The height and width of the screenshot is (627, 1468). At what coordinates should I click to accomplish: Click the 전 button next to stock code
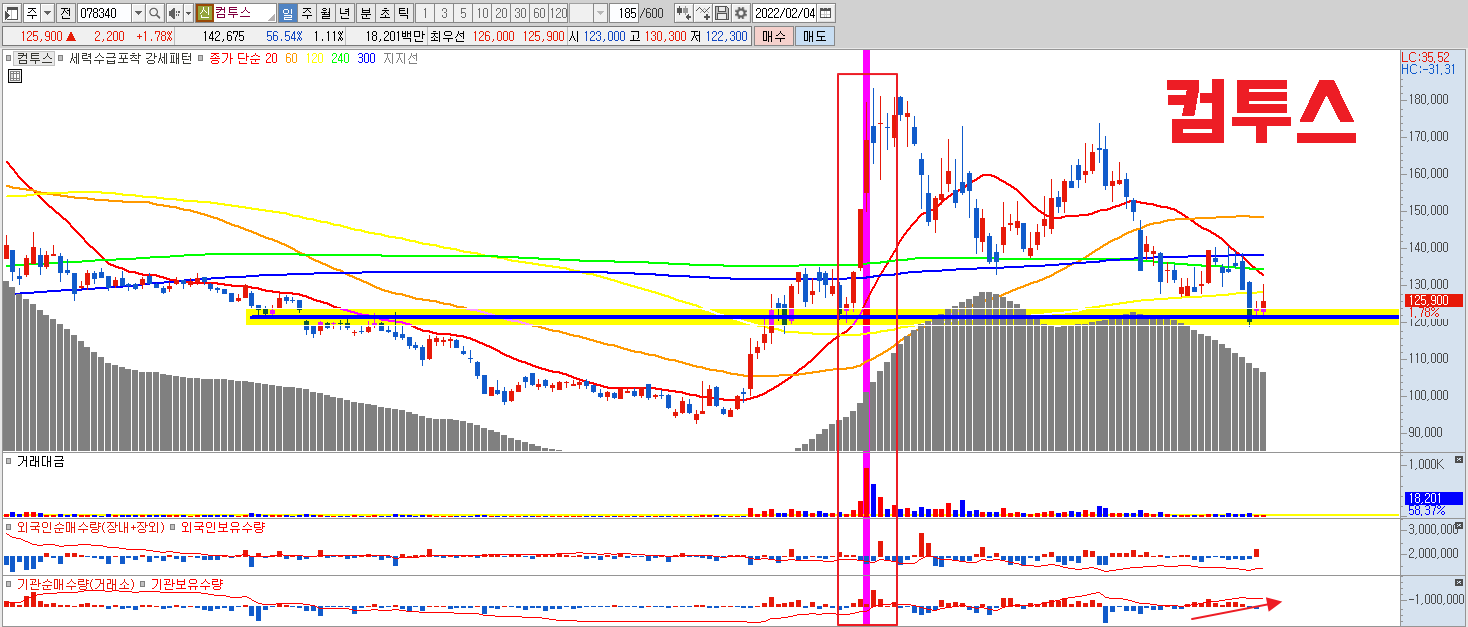tap(66, 13)
